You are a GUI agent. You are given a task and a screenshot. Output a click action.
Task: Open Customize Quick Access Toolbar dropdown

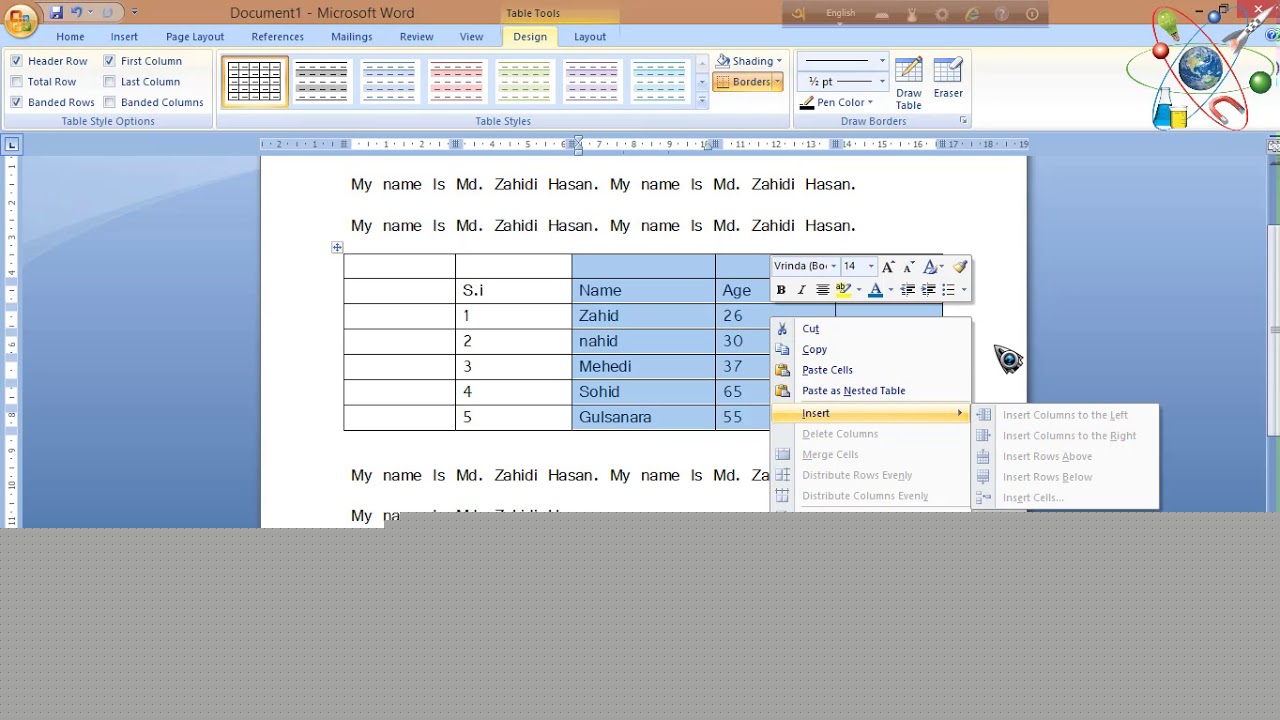(x=135, y=13)
